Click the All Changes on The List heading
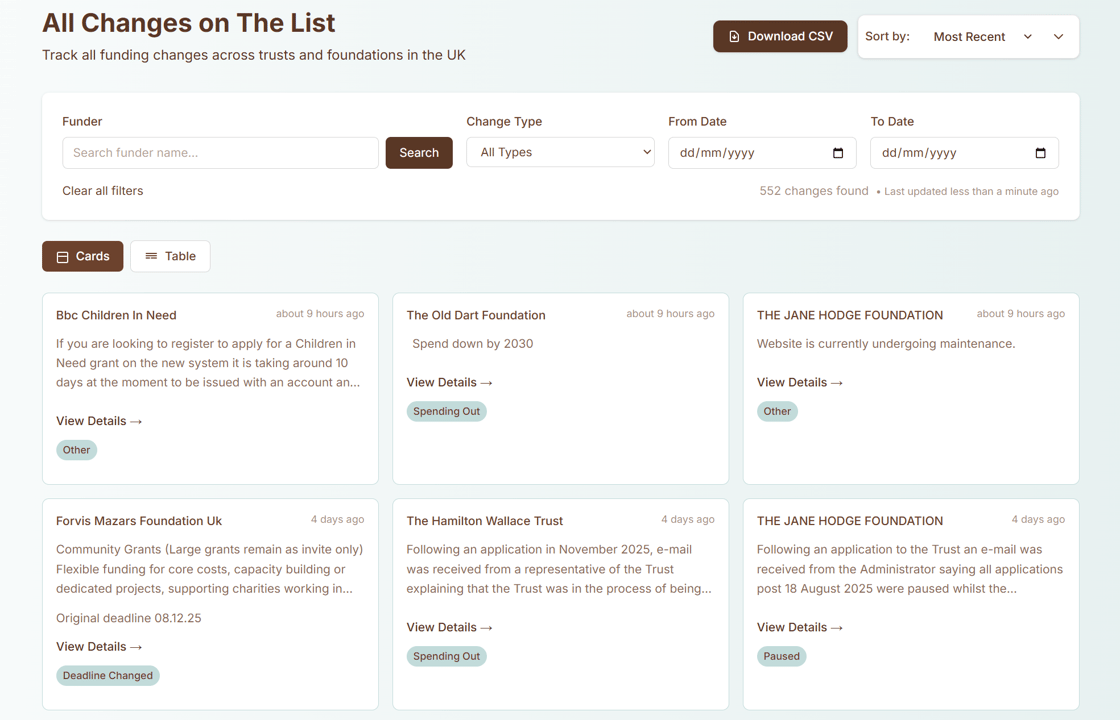Viewport: 1120px width, 720px height. (189, 23)
